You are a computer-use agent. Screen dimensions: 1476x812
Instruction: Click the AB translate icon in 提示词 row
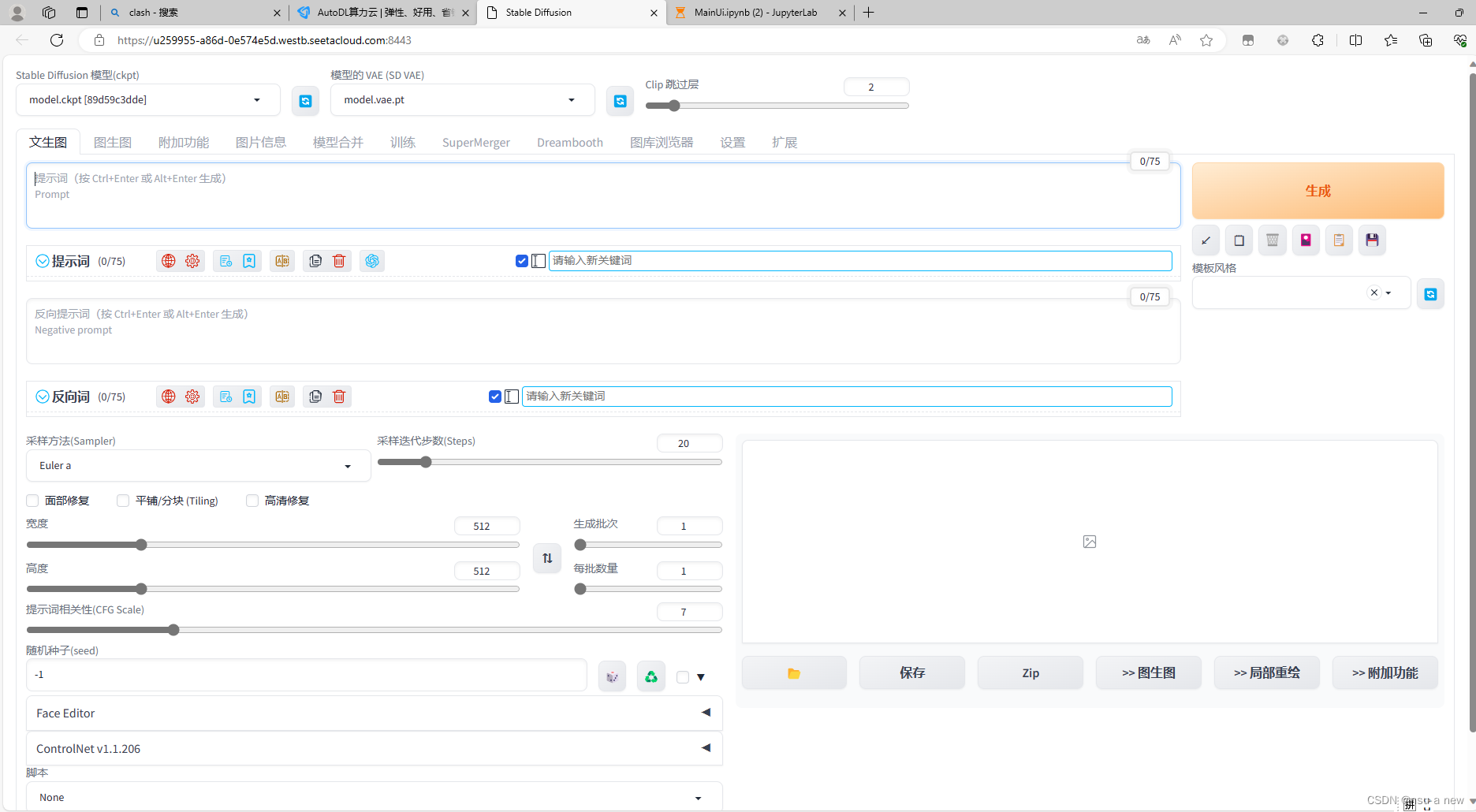282,261
